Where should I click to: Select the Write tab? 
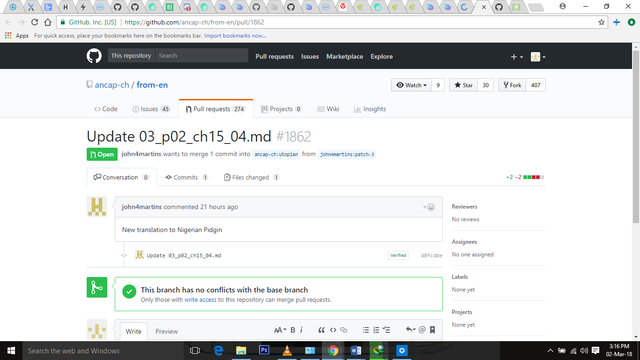[x=133, y=331]
